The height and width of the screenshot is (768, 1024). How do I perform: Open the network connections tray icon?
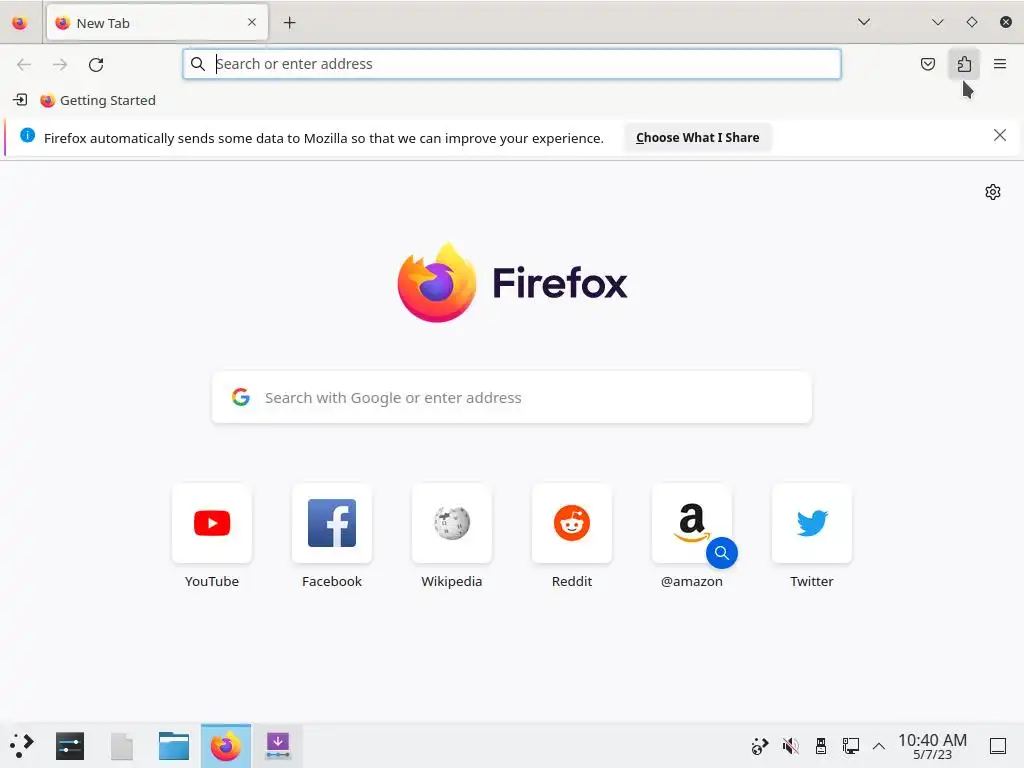850,746
